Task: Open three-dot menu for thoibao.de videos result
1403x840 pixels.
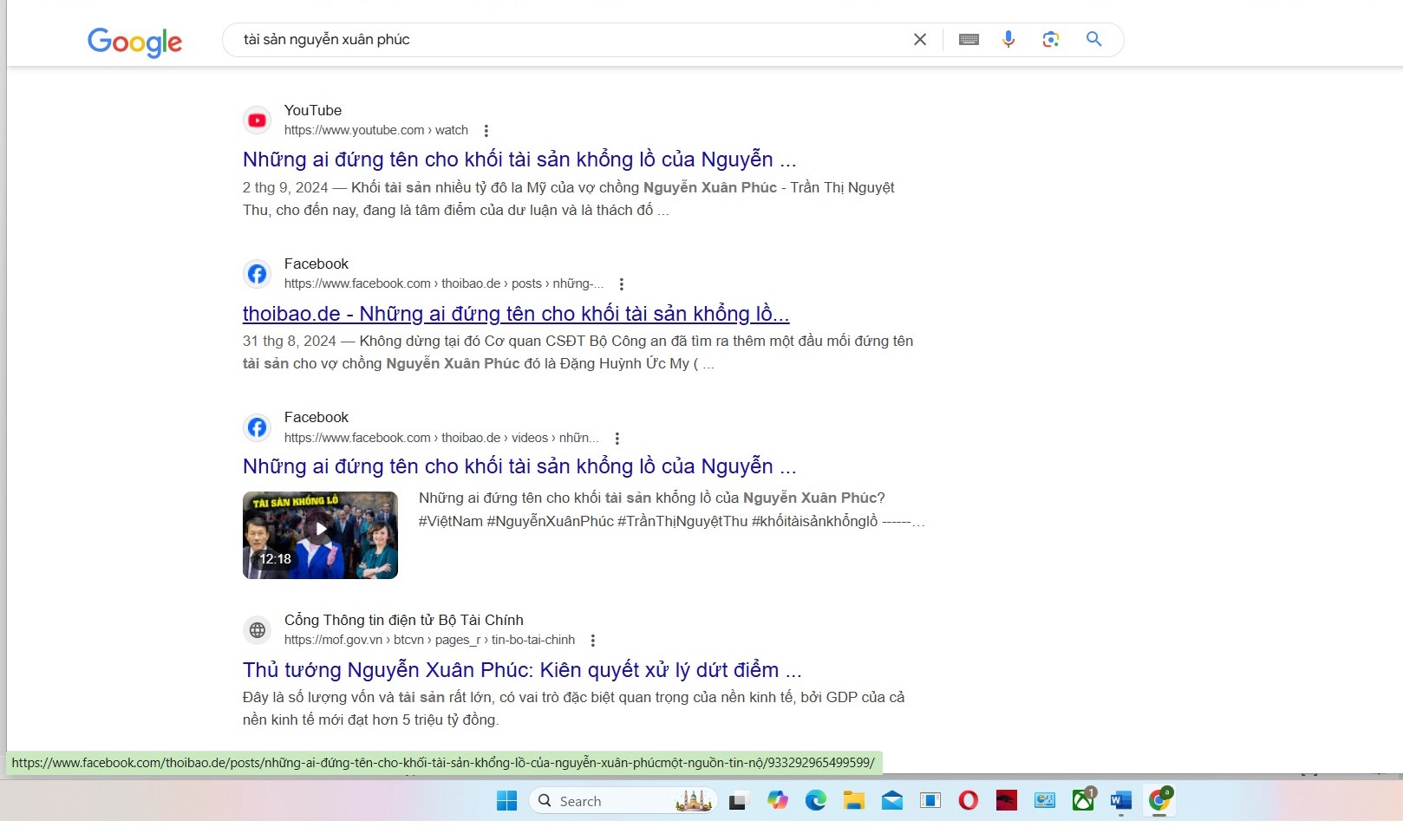Action: point(617,439)
